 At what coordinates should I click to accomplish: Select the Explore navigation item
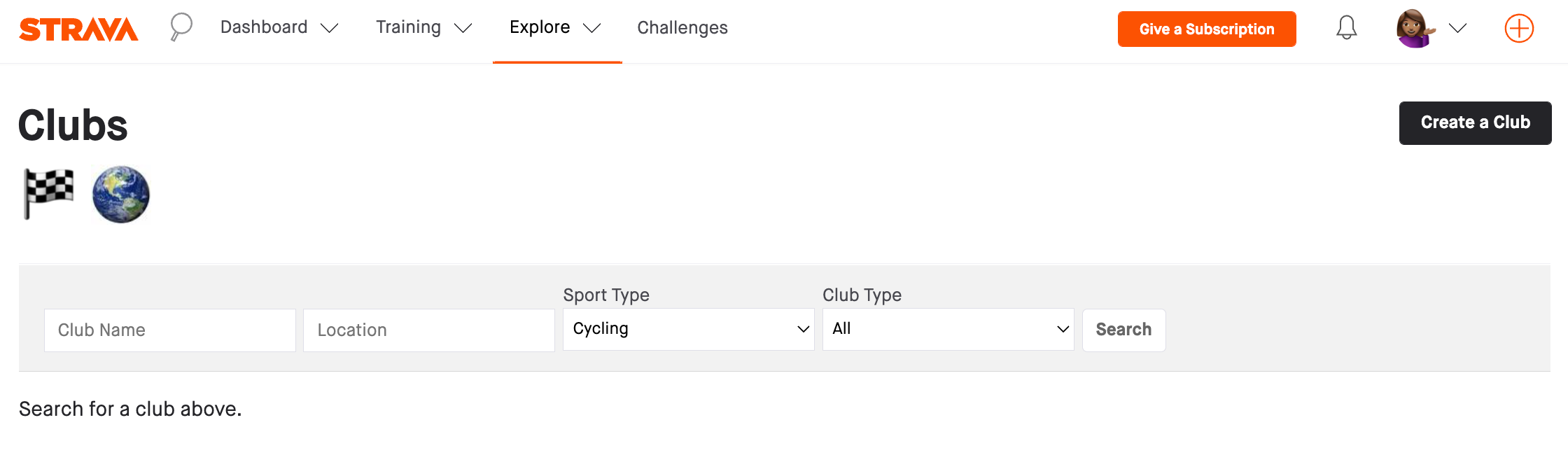coord(540,27)
